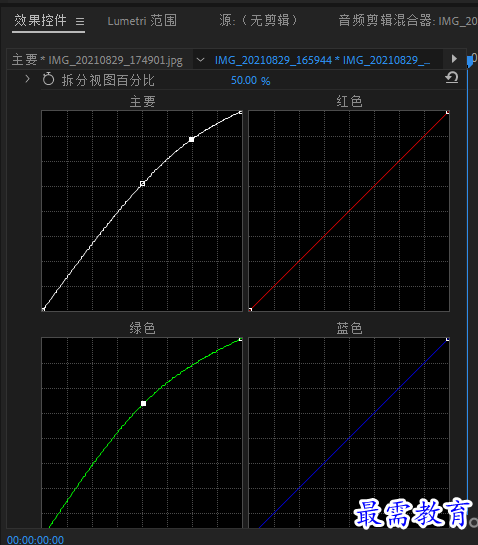
Task: Click the play arrow to show timeline view
Action: [454, 58]
